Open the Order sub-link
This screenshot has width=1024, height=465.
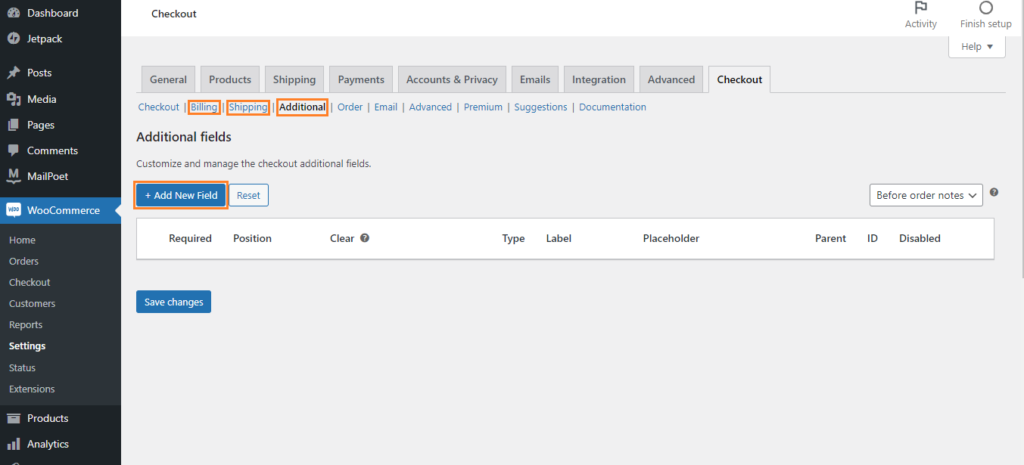point(350,107)
